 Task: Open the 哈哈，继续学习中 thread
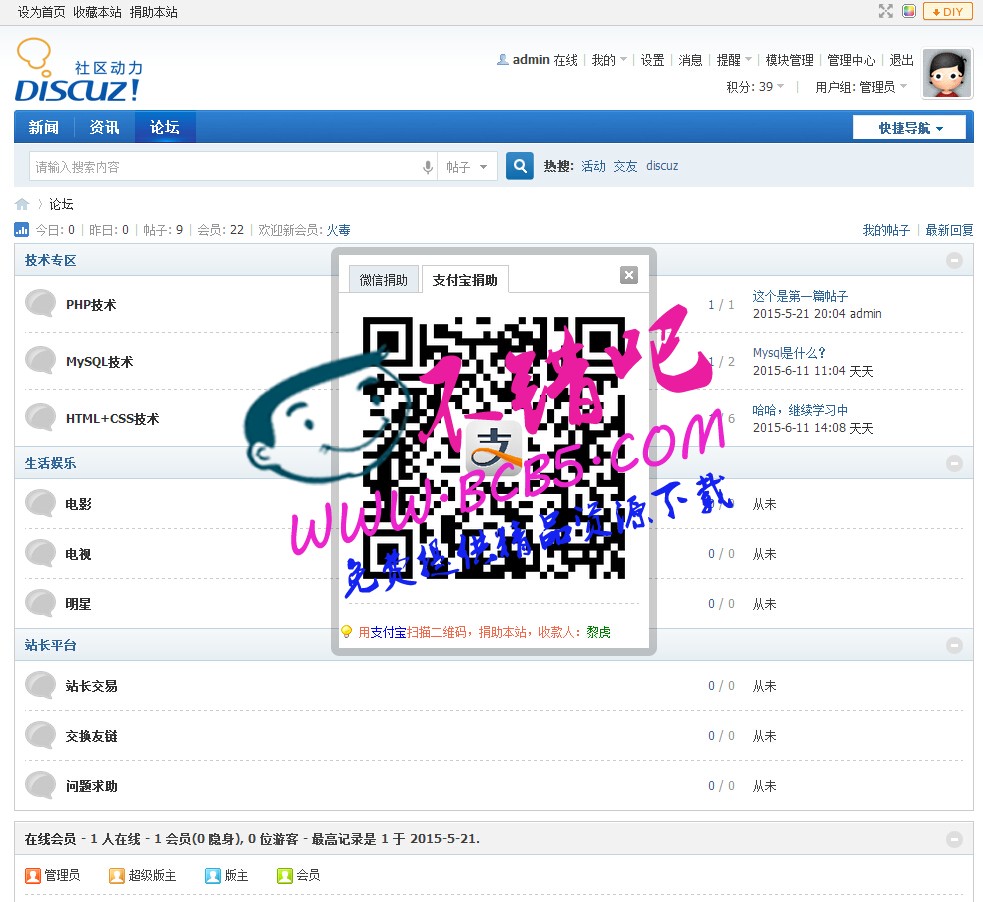click(800, 410)
